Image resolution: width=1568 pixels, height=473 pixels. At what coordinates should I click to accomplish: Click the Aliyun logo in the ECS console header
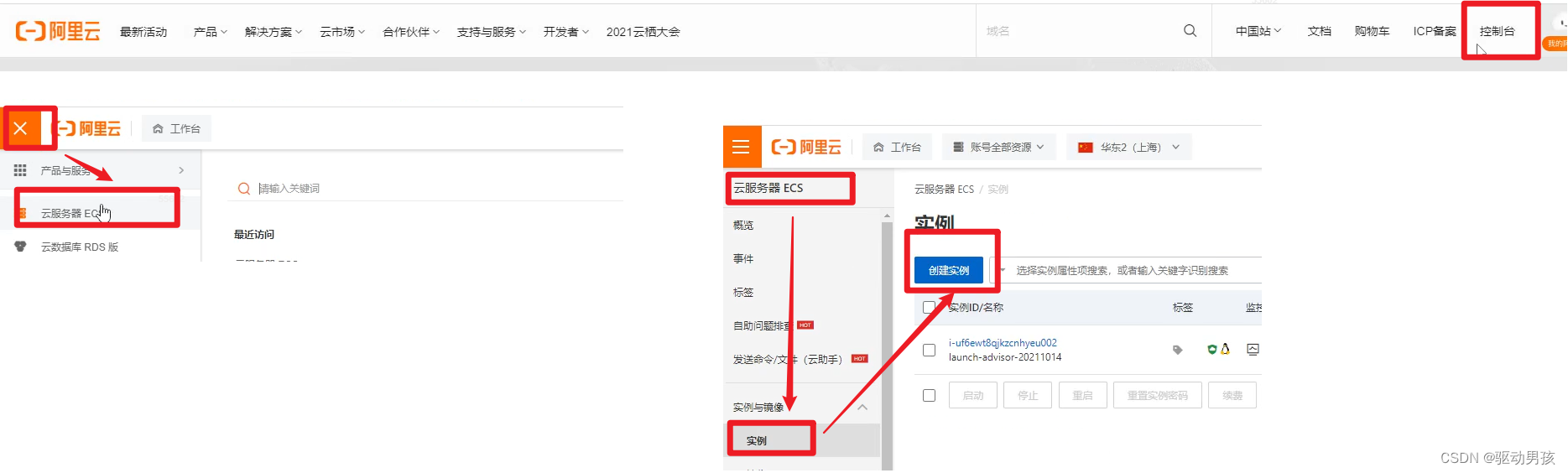pos(806,147)
